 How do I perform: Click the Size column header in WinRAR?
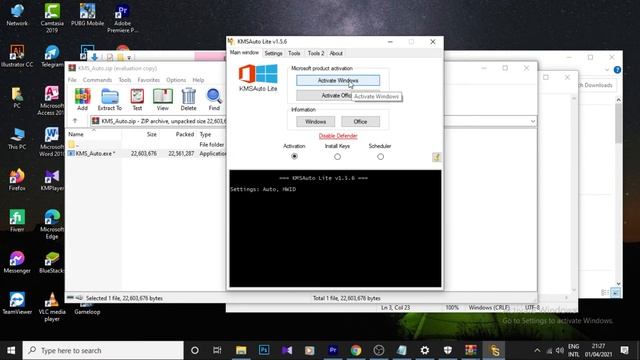pyautogui.click(x=140, y=134)
